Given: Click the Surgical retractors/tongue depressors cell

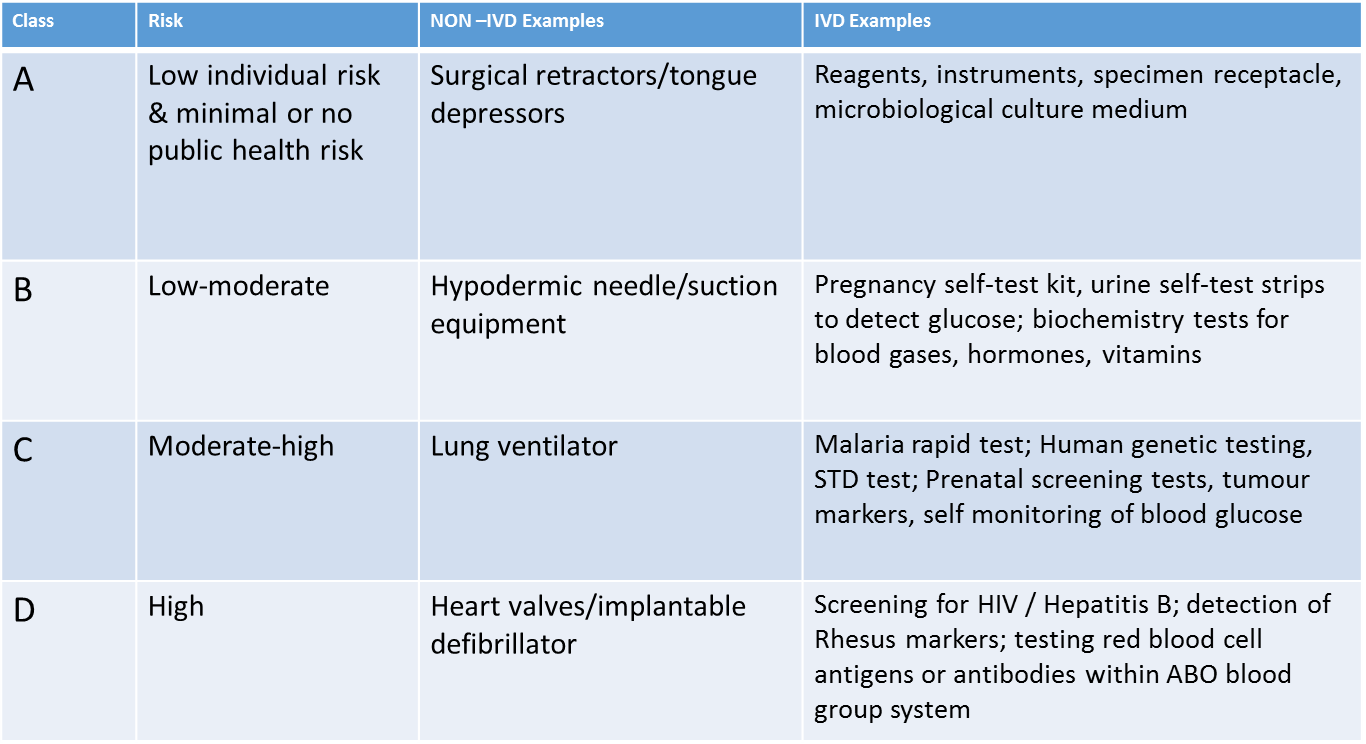Looking at the screenshot, I should (611, 154).
